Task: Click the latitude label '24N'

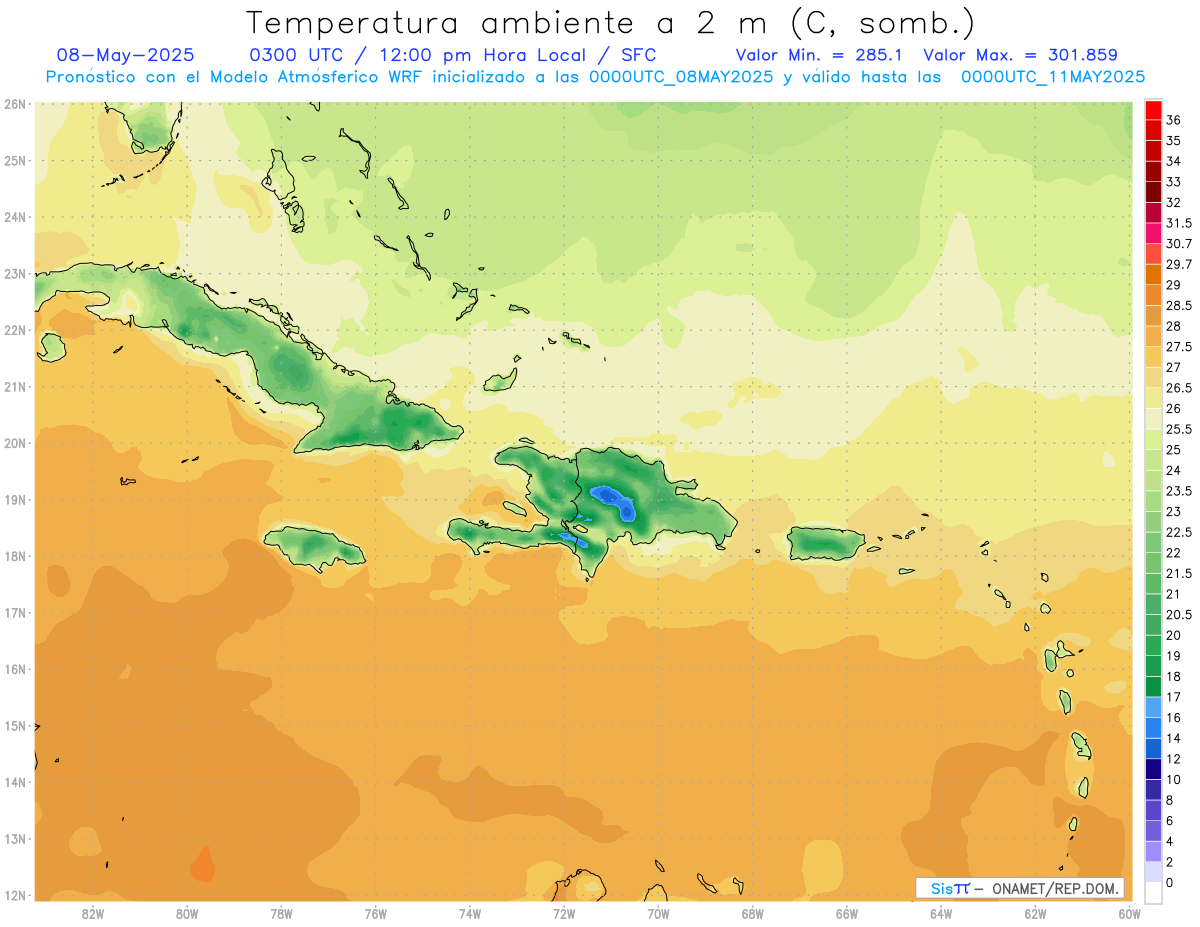Action: pos(15,217)
